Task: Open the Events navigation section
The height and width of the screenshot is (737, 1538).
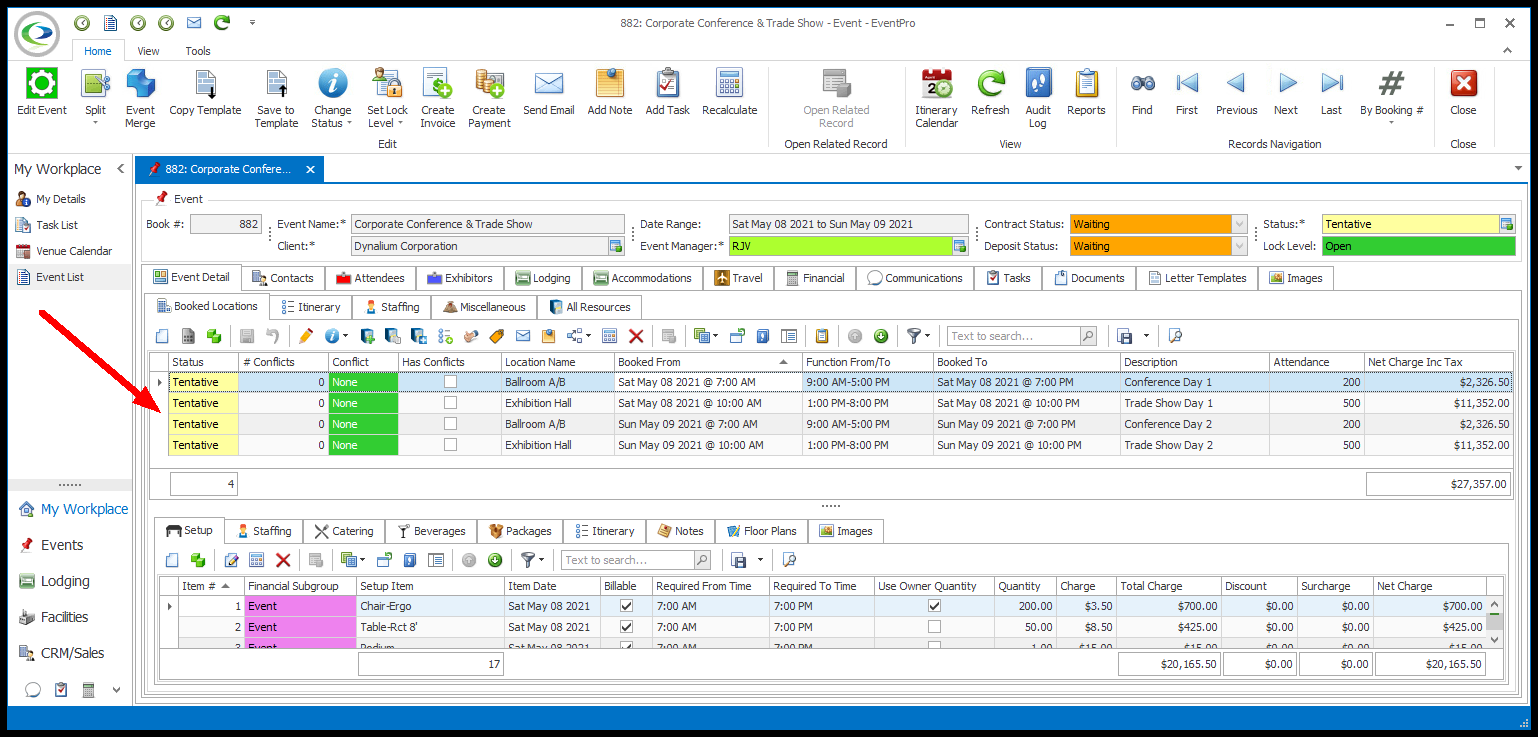Action: 62,545
